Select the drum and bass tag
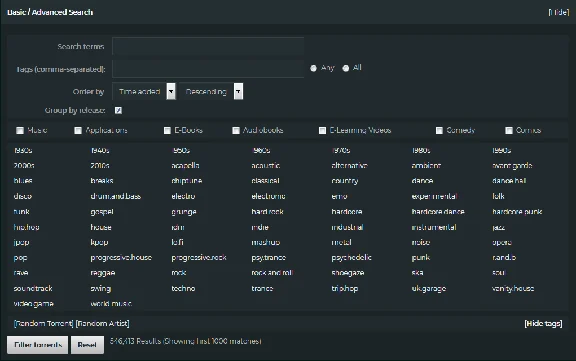This screenshot has width=576, height=361. (x=116, y=196)
